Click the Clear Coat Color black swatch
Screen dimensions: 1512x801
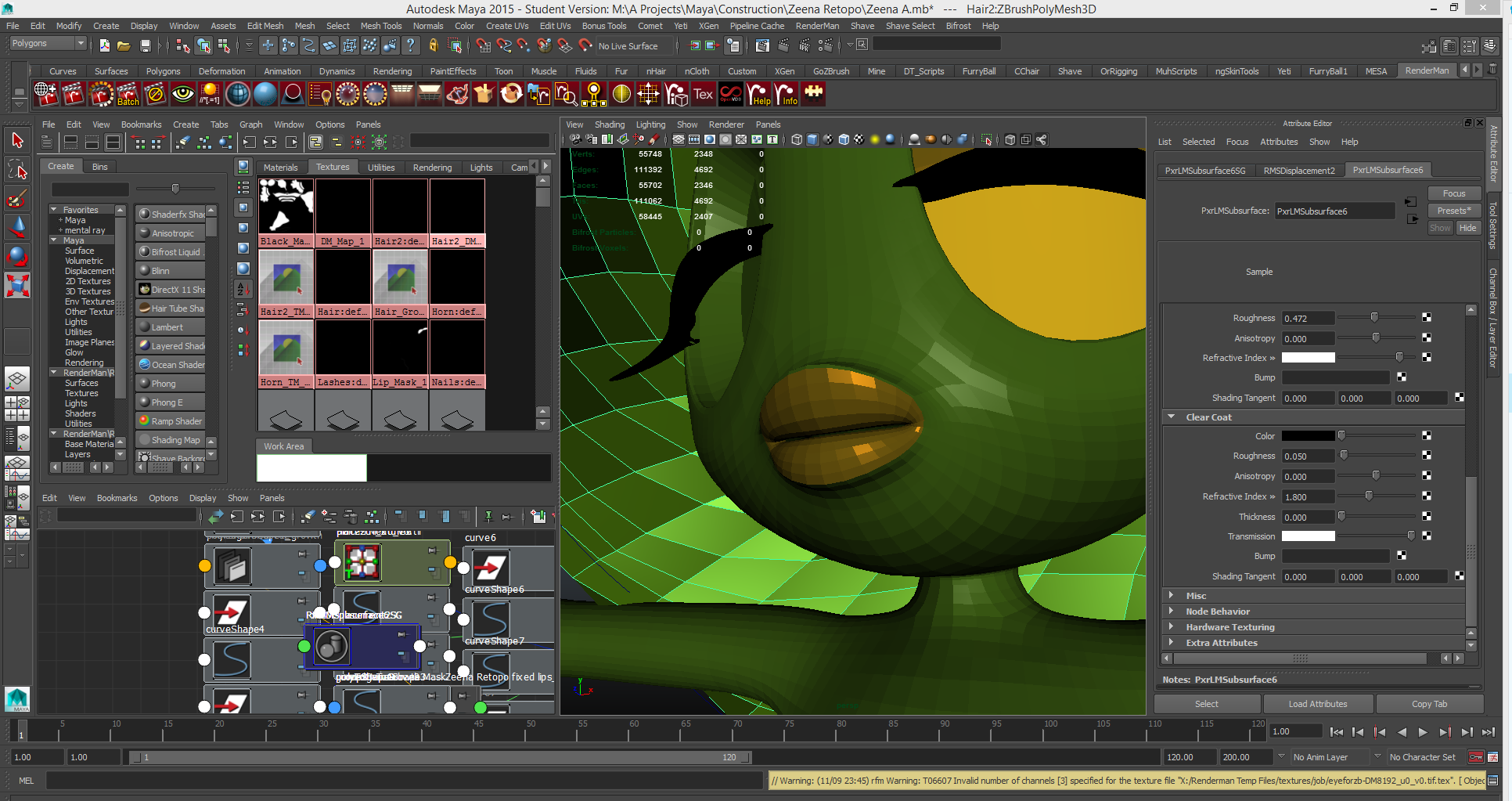point(1308,436)
